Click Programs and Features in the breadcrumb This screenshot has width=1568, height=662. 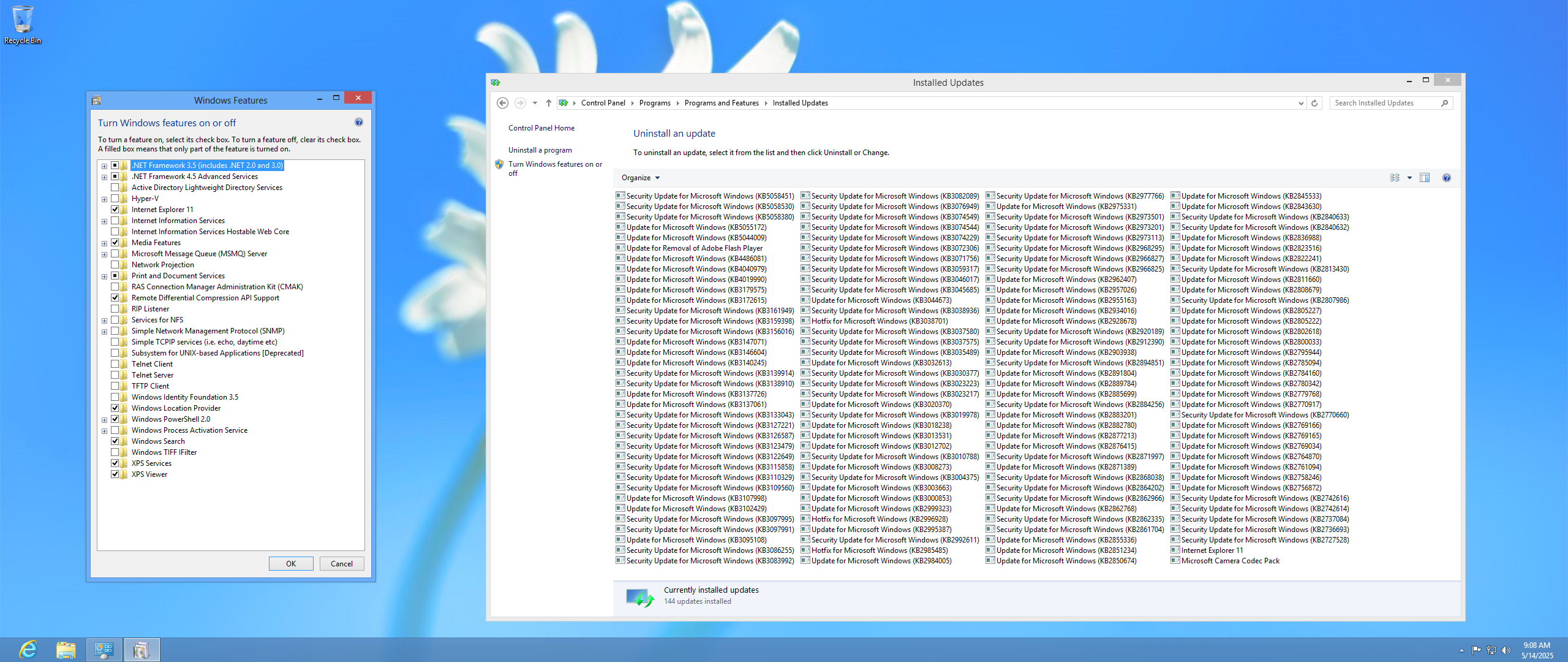[722, 103]
